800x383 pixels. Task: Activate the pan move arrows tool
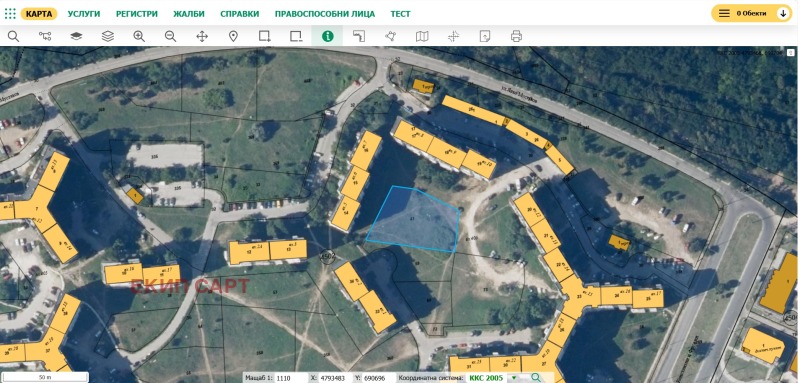point(202,36)
